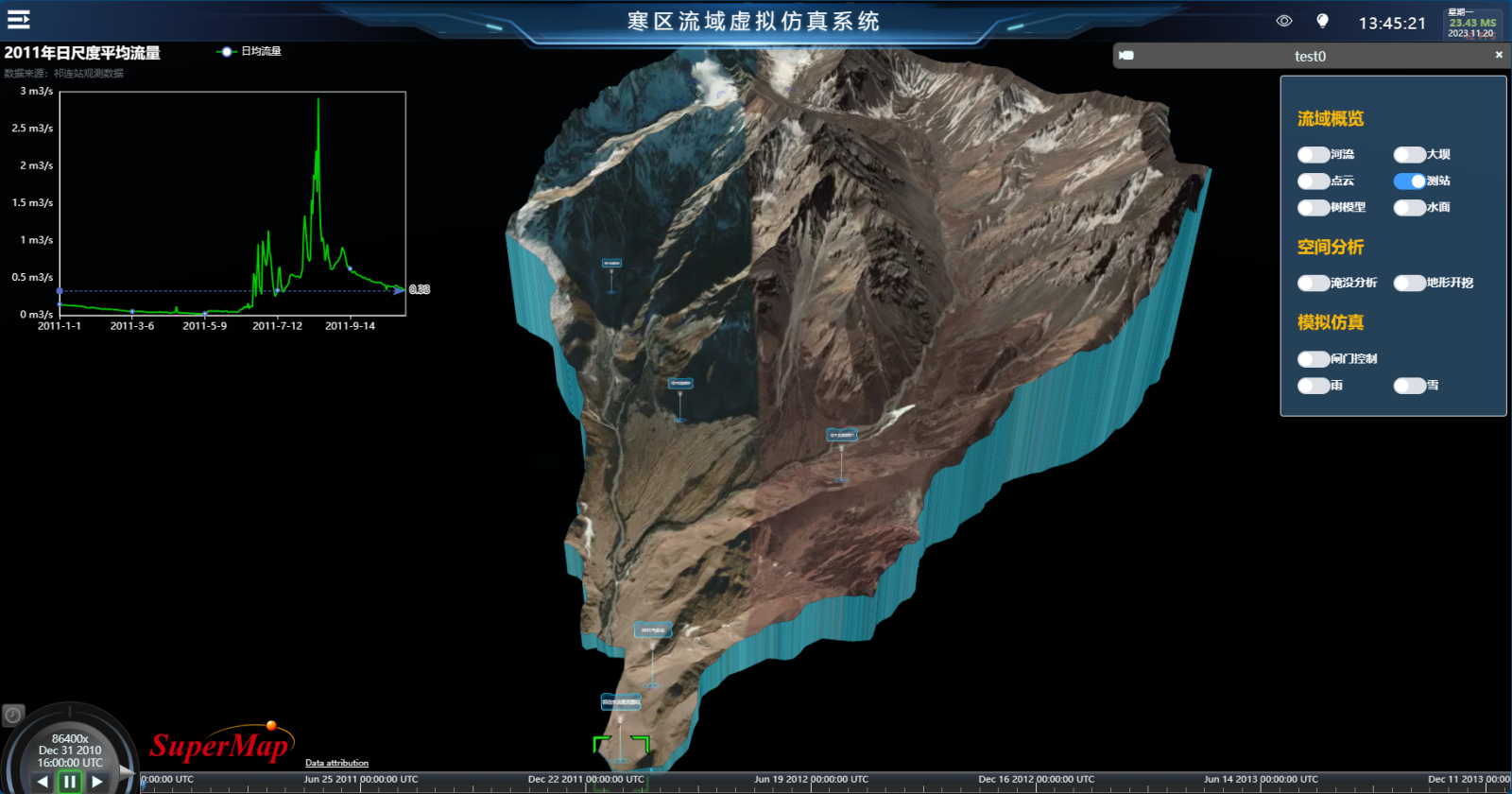Viewport: 1512px width, 794px height.
Task: Toggle 地形开挖 terrain excavation on
Action: (x=1409, y=284)
